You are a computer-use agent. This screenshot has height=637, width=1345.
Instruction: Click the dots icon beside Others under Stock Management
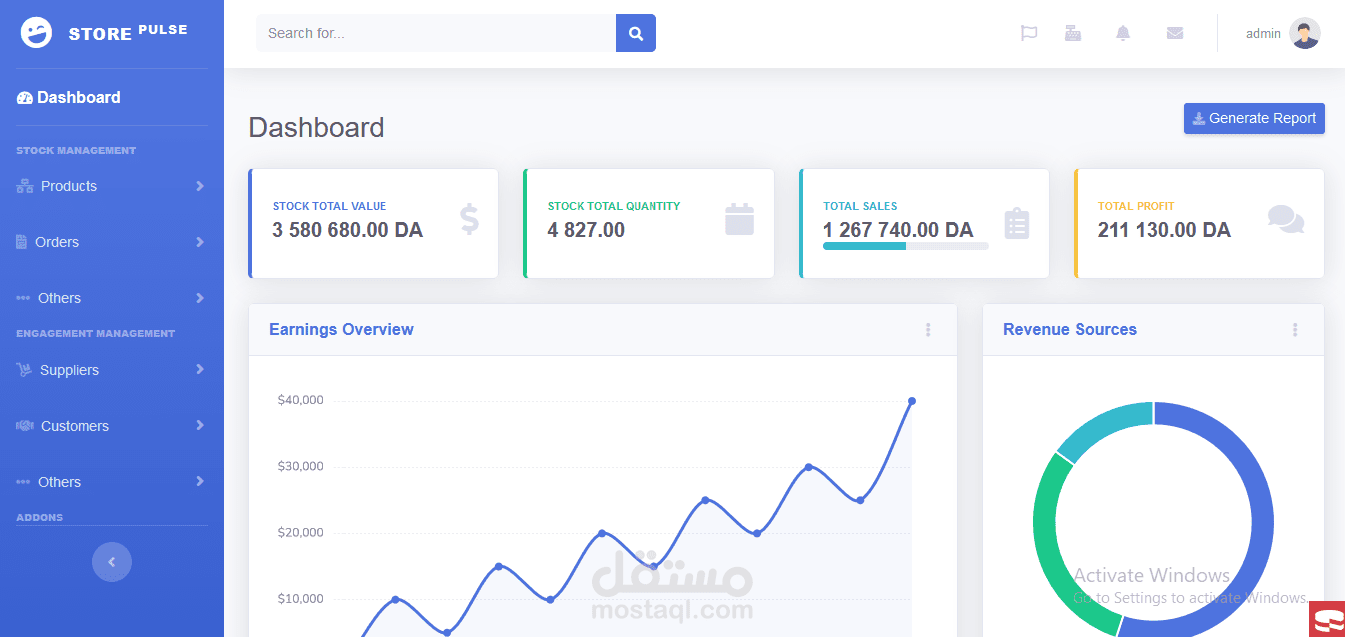(23, 298)
